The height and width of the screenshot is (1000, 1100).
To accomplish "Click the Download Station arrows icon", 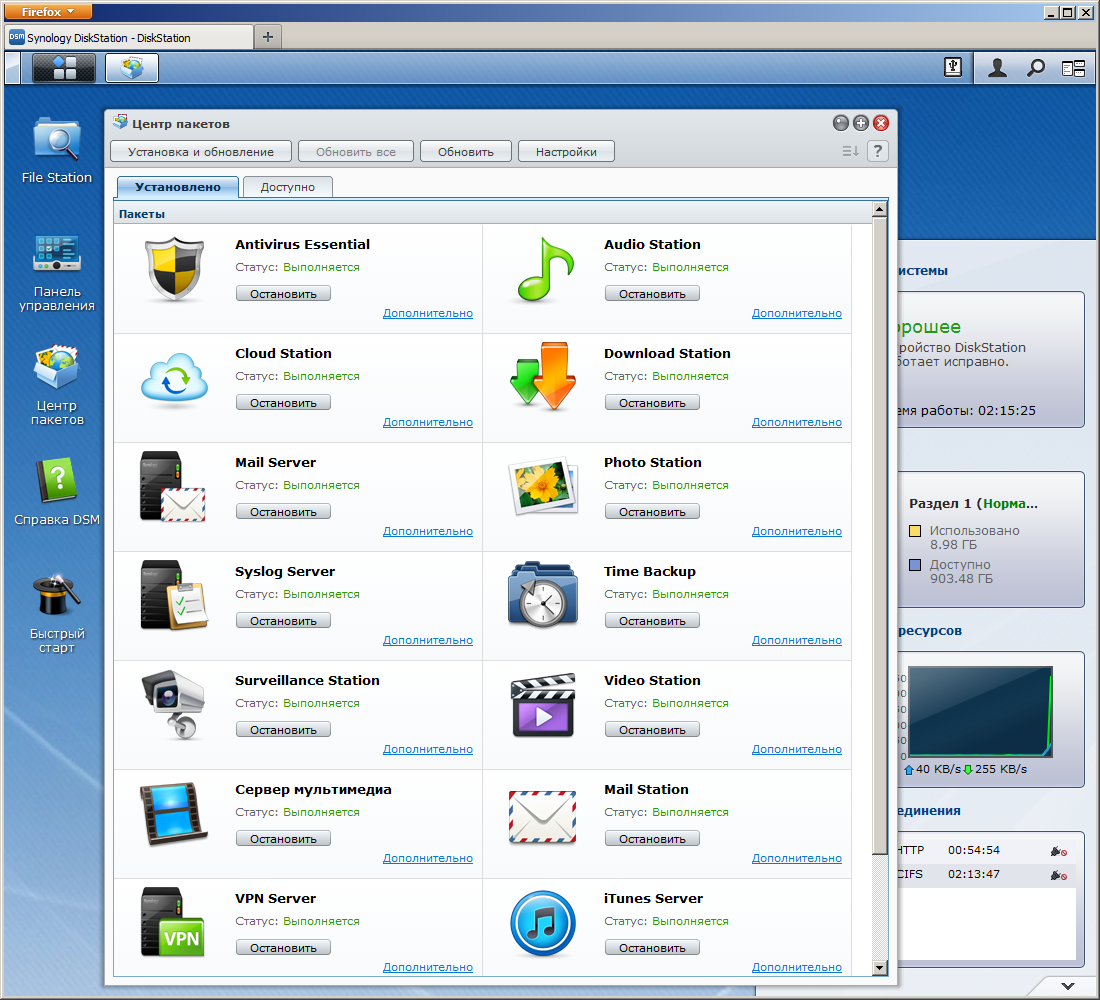I will click(x=543, y=376).
